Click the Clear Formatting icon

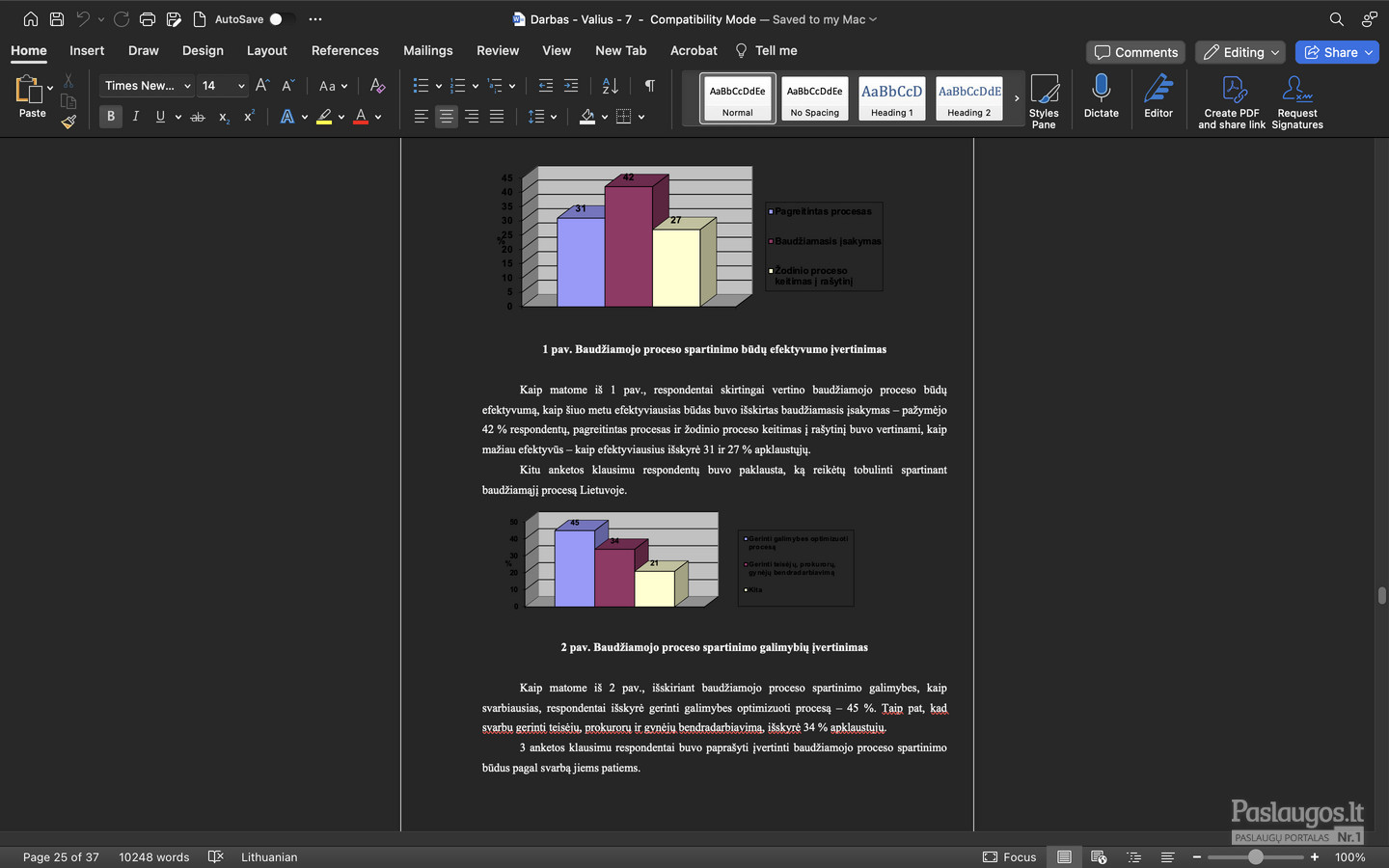click(x=377, y=86)
